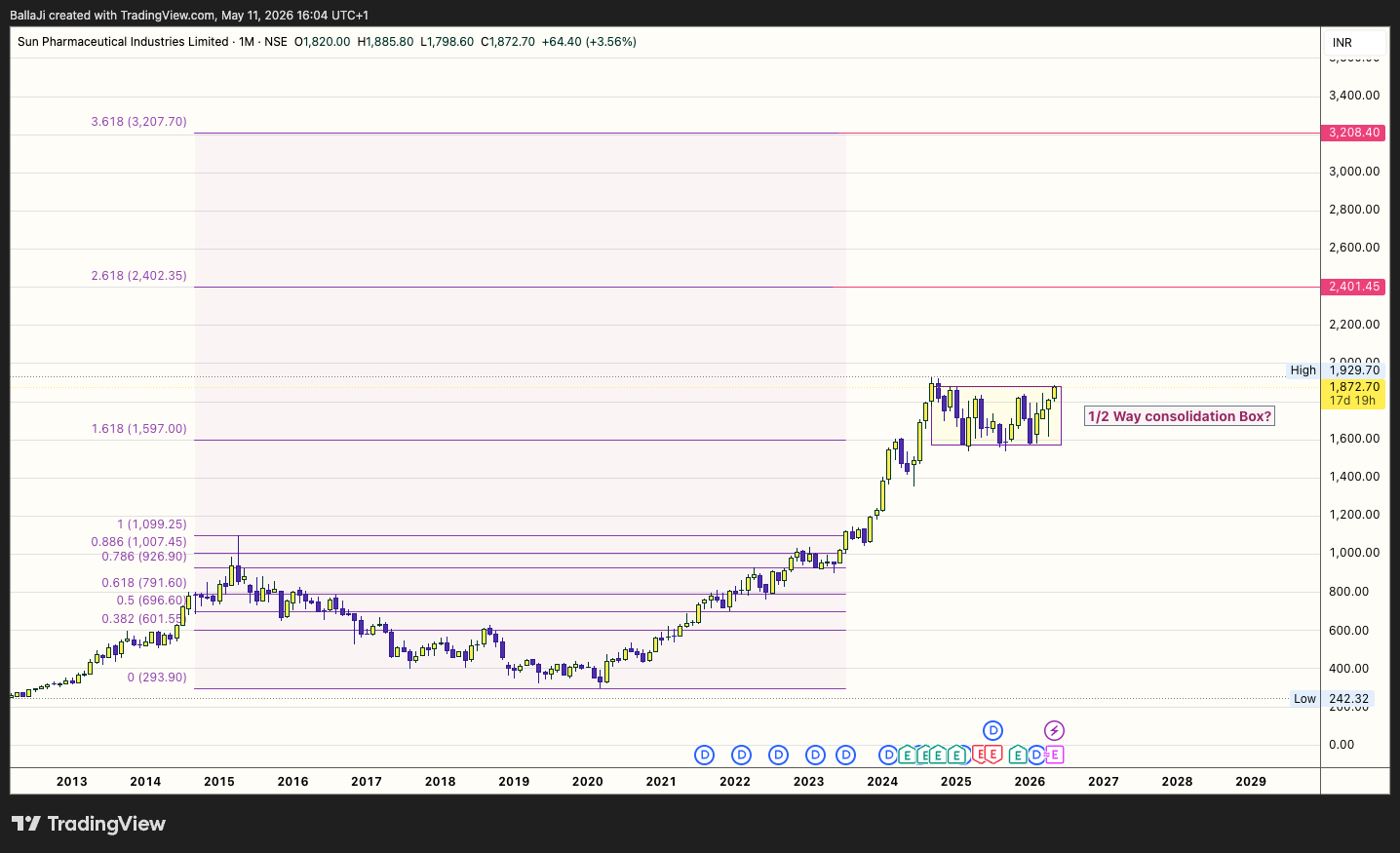1400x853 pixels.
Task: Select the leftmost dividend D marker
Action: pyautogui.click(x=705, y=755)
